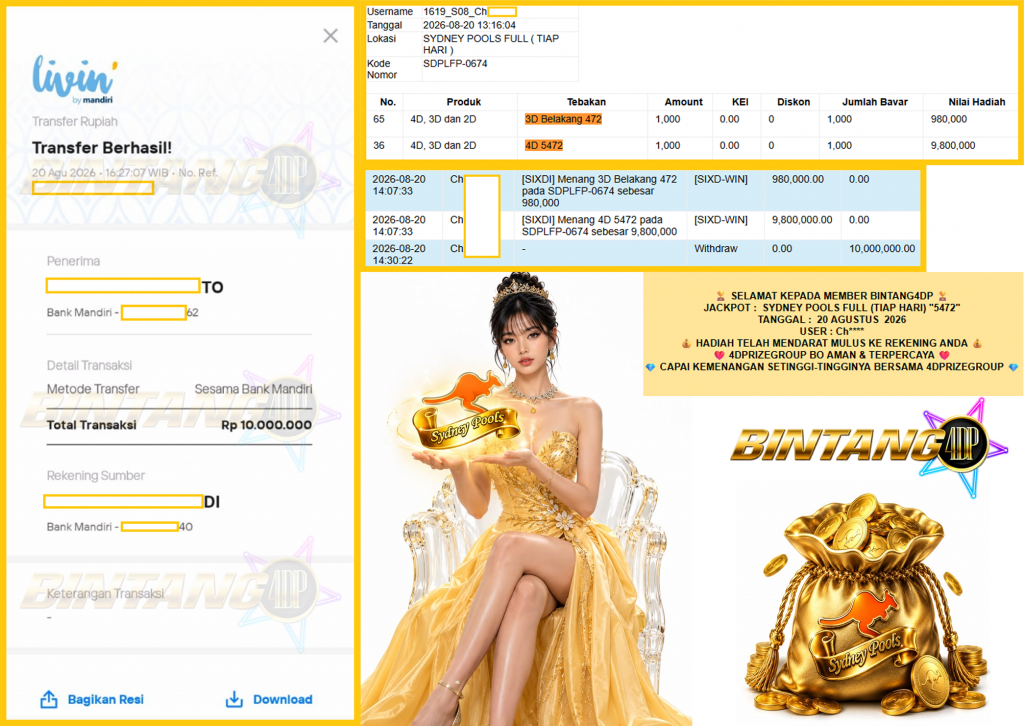Select the Transfer Berhasil! heading

click(102, 148)
